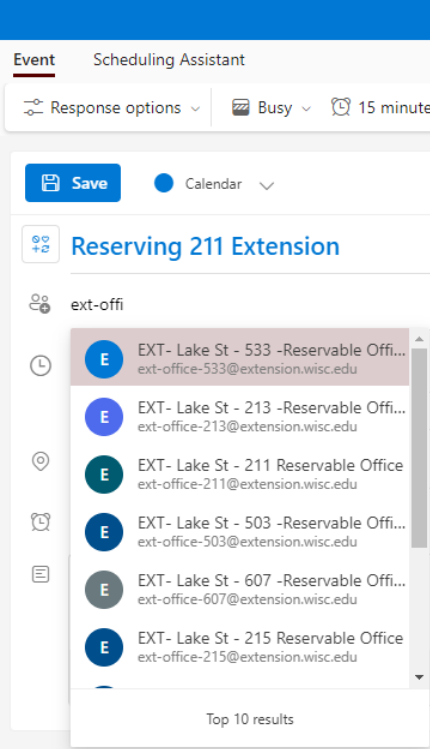Click the clock time icon
Viewport: 430px width, 749px height.
(x=41, y=365)
